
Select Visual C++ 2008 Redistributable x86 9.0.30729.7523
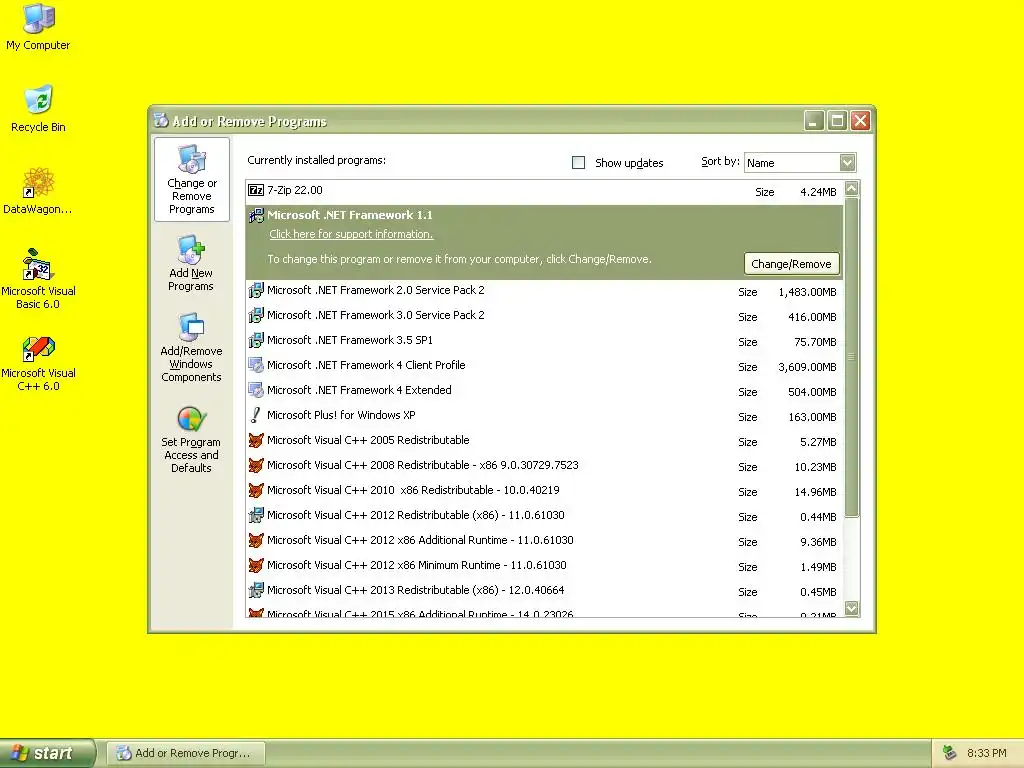click(544, 466)
